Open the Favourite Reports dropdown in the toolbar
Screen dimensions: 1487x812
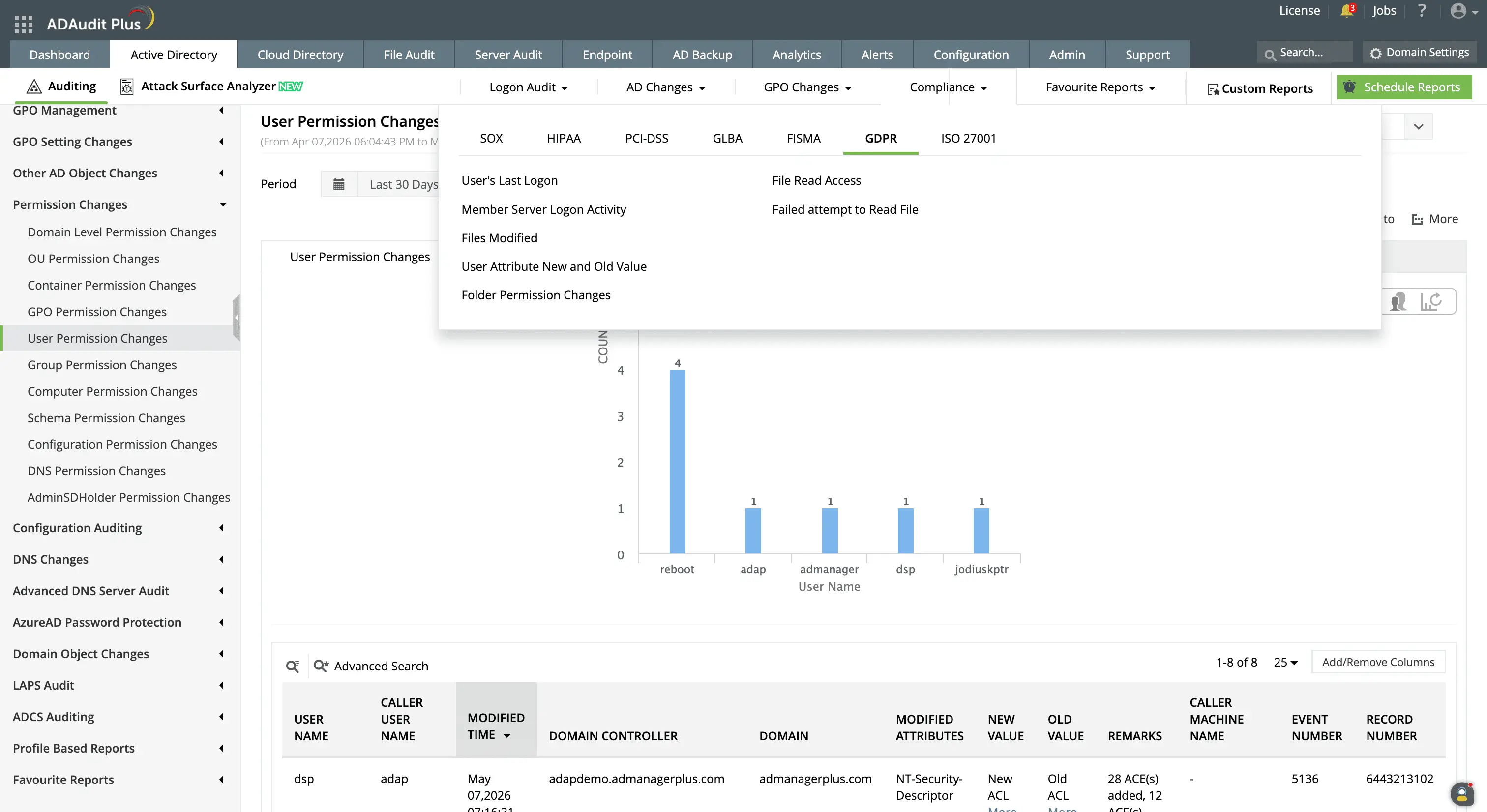(1100, 87)
